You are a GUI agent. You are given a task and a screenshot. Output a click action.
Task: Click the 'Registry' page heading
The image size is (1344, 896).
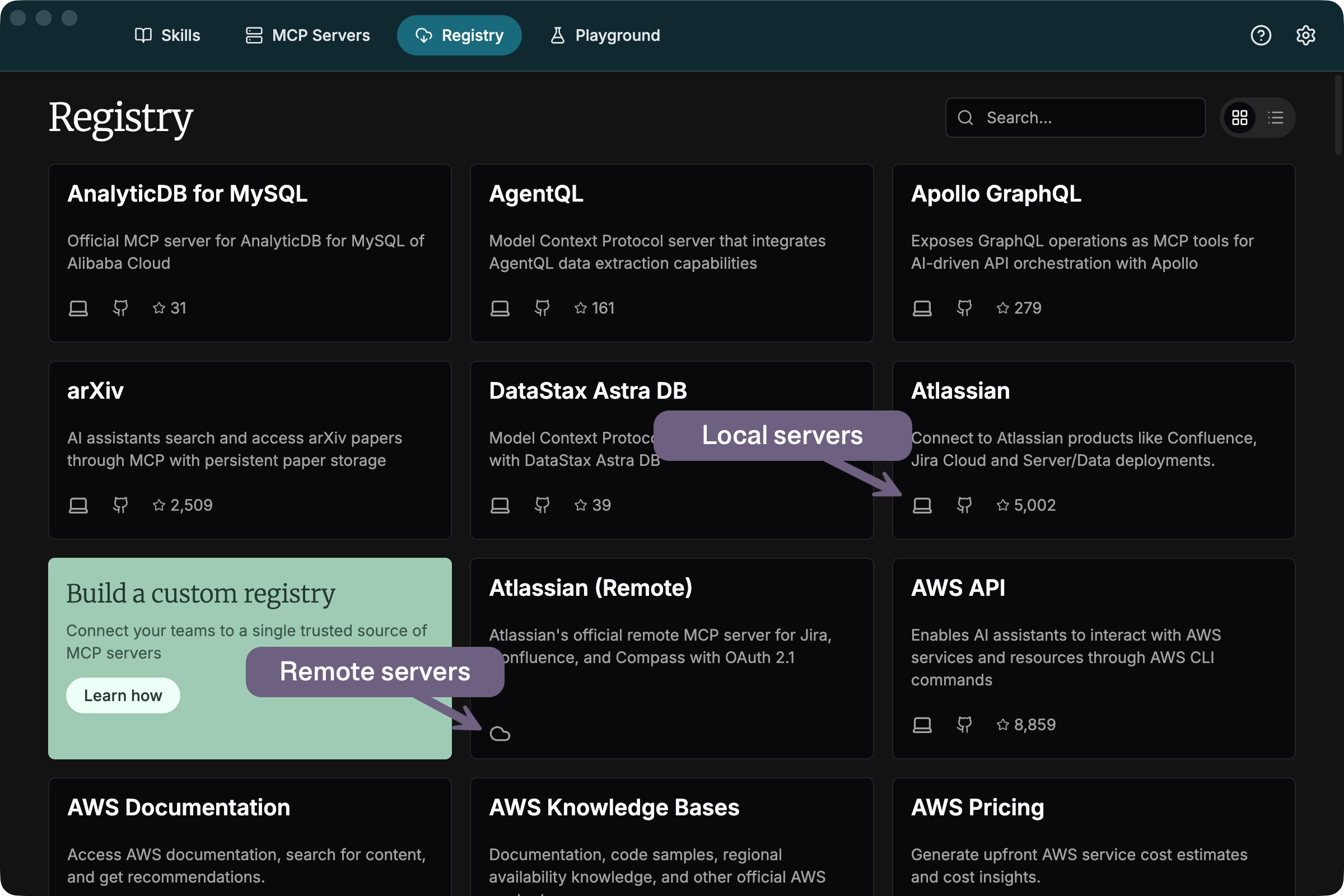coord(120,119)
